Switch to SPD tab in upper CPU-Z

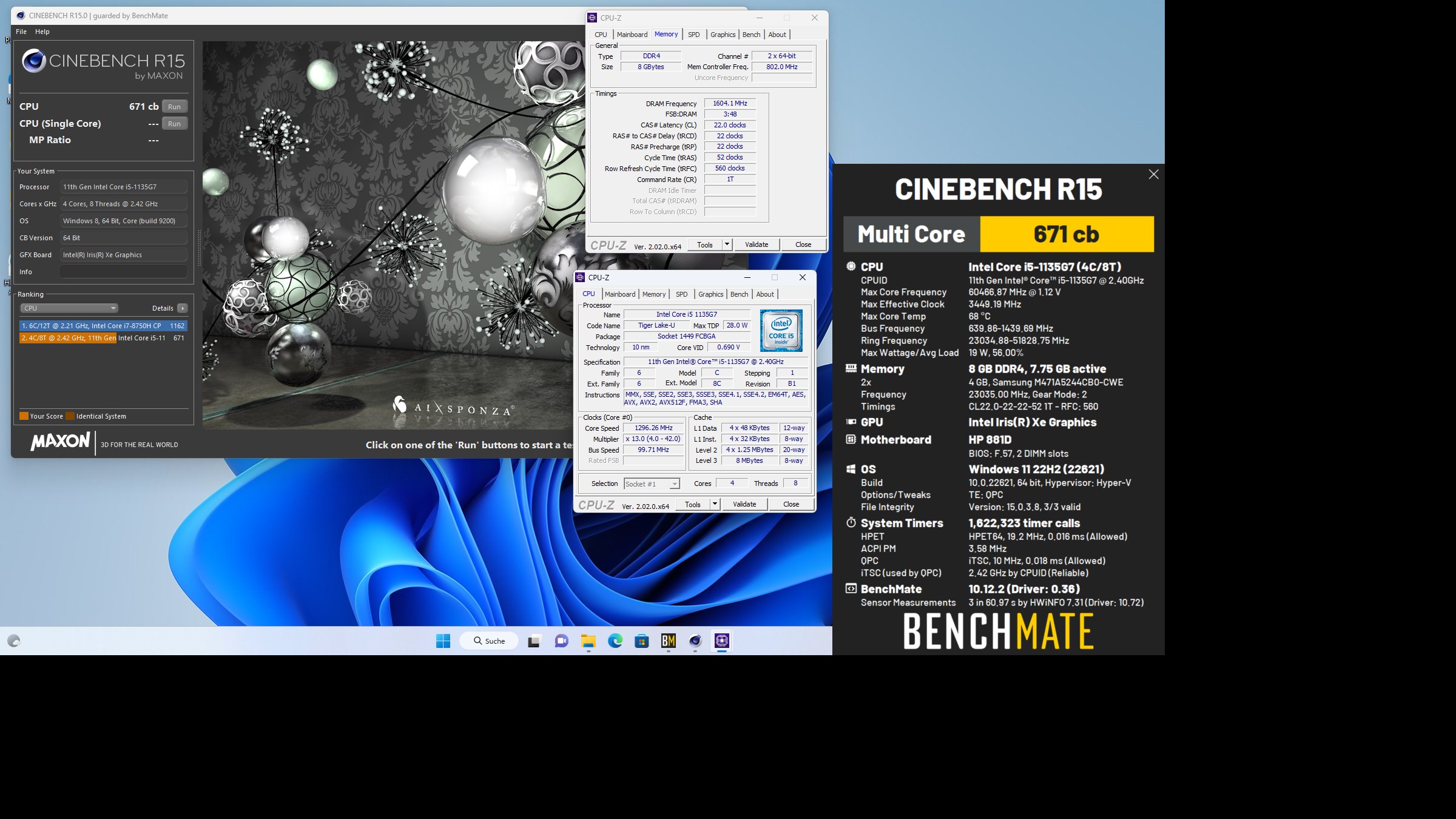[x=694, y=35]
